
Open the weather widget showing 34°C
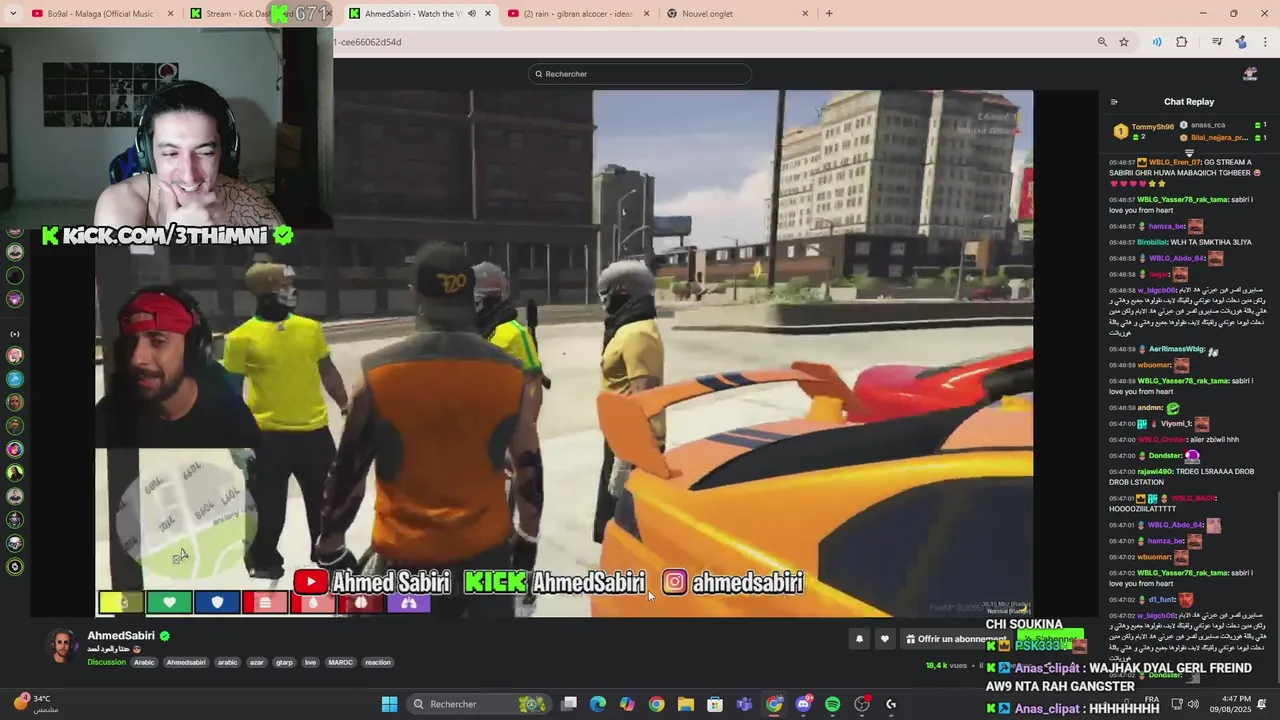[35, 703]
